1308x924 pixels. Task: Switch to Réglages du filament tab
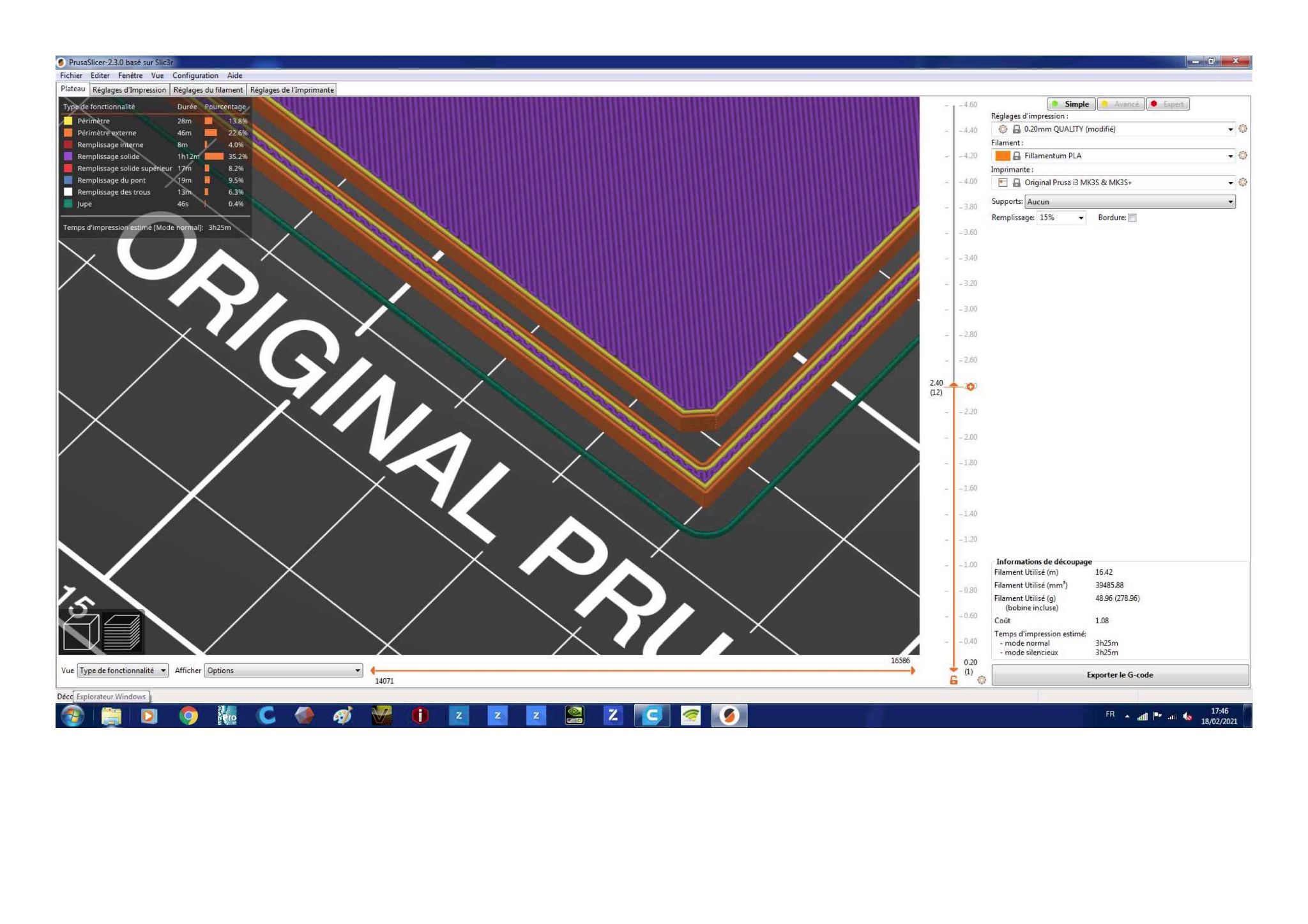(x=208, y=90)
